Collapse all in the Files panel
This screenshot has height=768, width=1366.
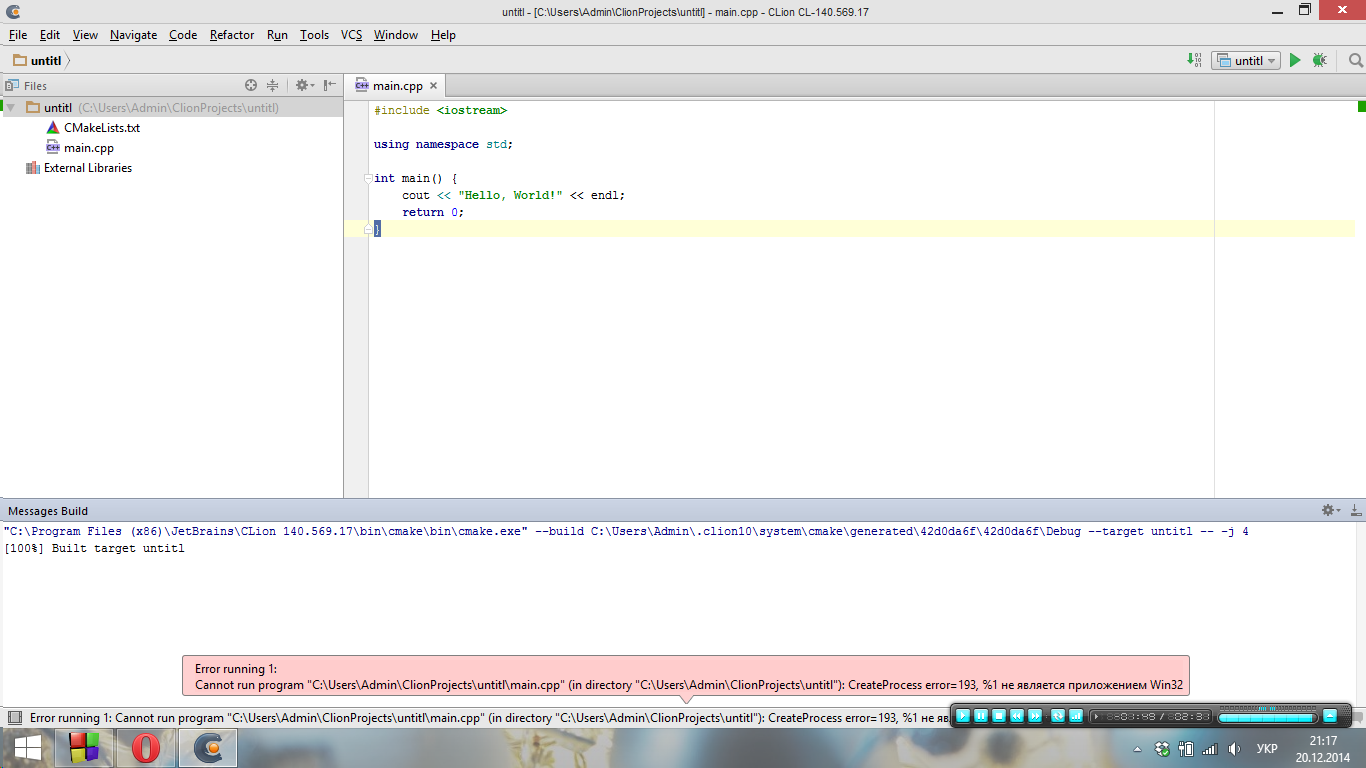click(x=272, y=86)
